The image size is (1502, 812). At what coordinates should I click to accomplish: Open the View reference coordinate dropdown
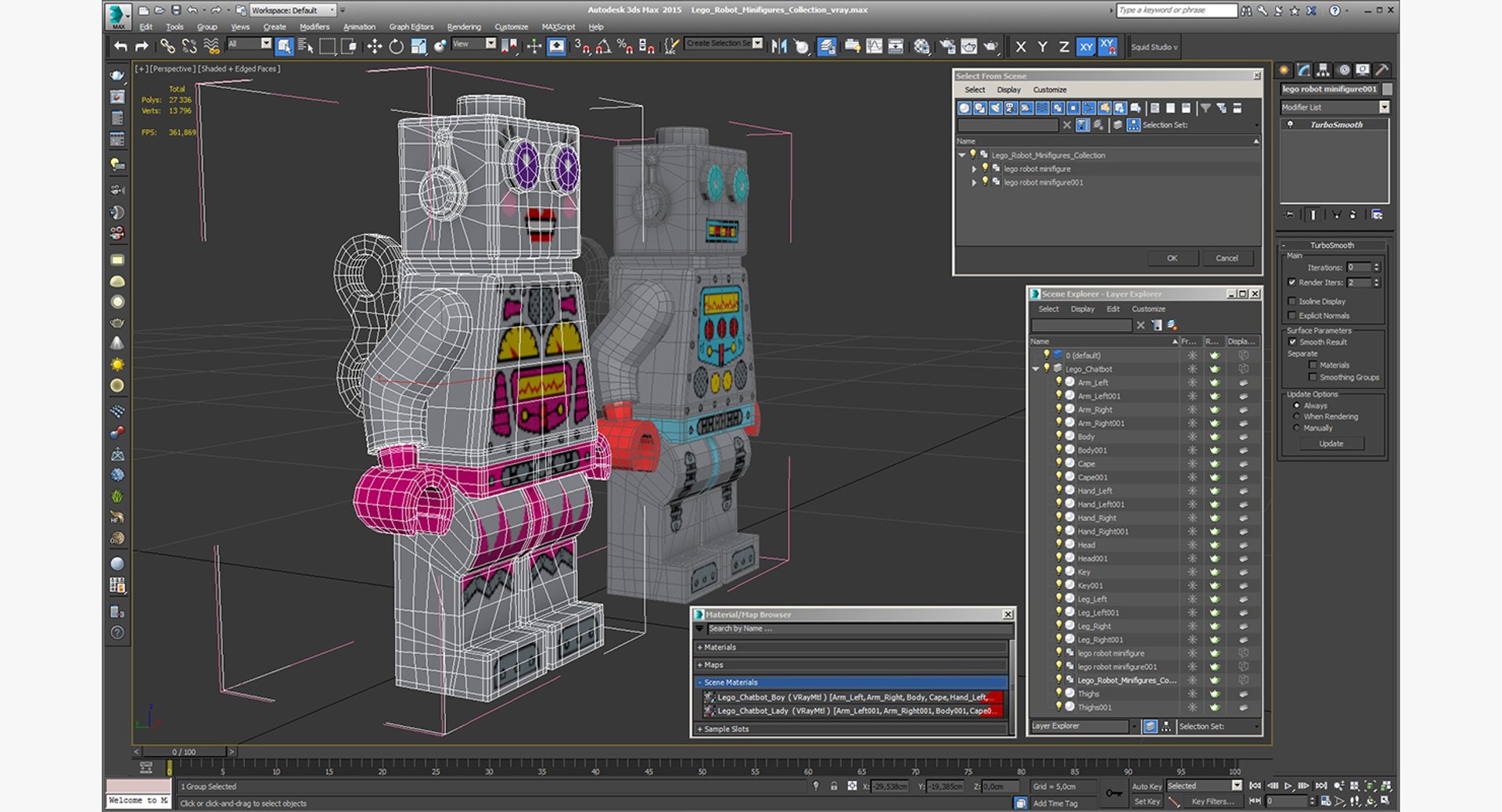coord(474,44)
